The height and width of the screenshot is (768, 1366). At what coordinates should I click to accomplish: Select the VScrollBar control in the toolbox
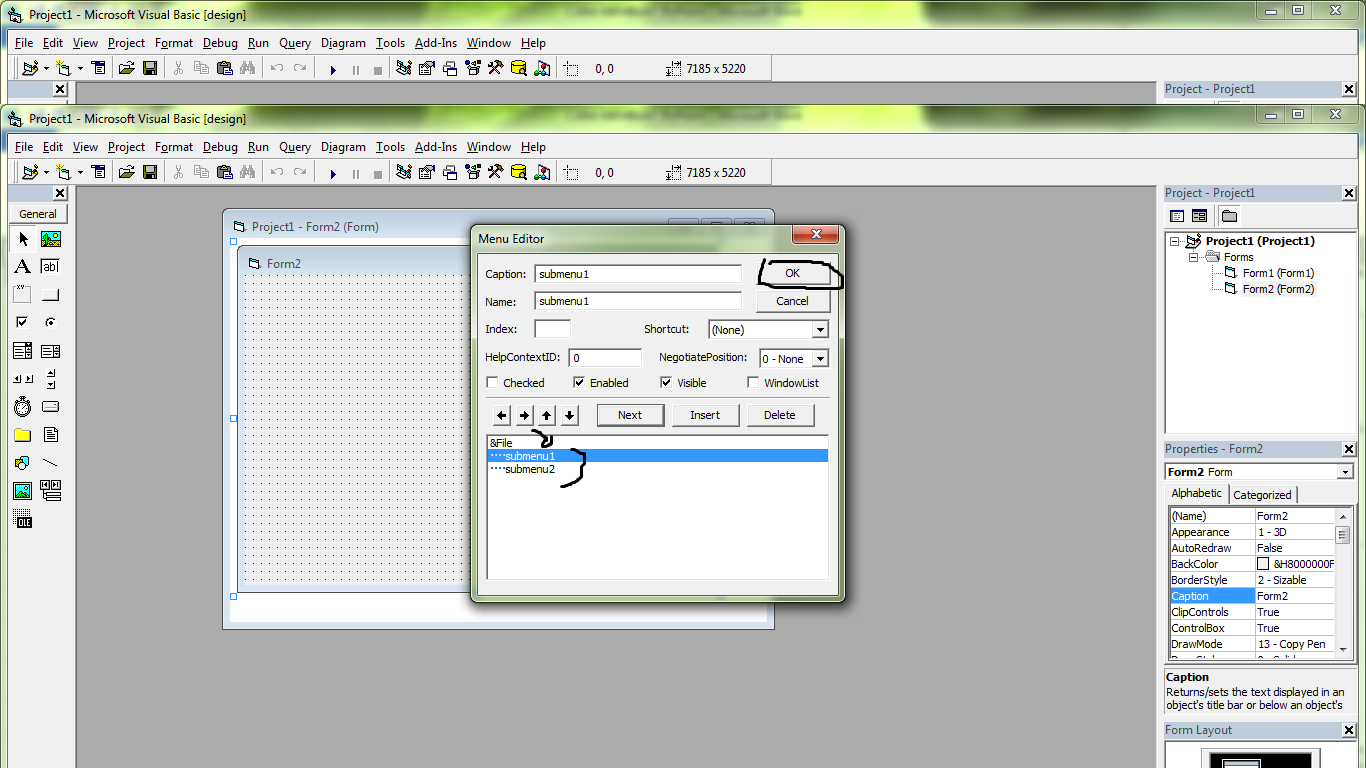(51, 379)
